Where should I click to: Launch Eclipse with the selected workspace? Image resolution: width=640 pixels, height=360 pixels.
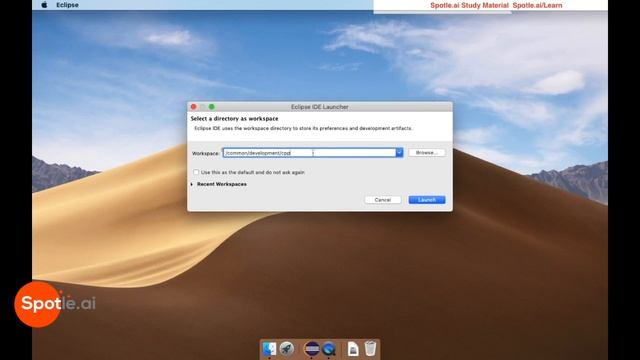[427, 200]
